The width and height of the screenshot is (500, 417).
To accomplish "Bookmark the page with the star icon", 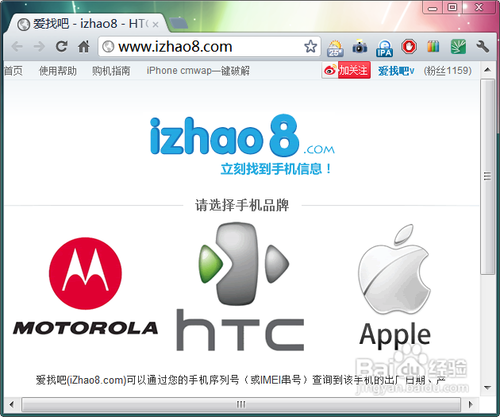I will pos(310,47).
